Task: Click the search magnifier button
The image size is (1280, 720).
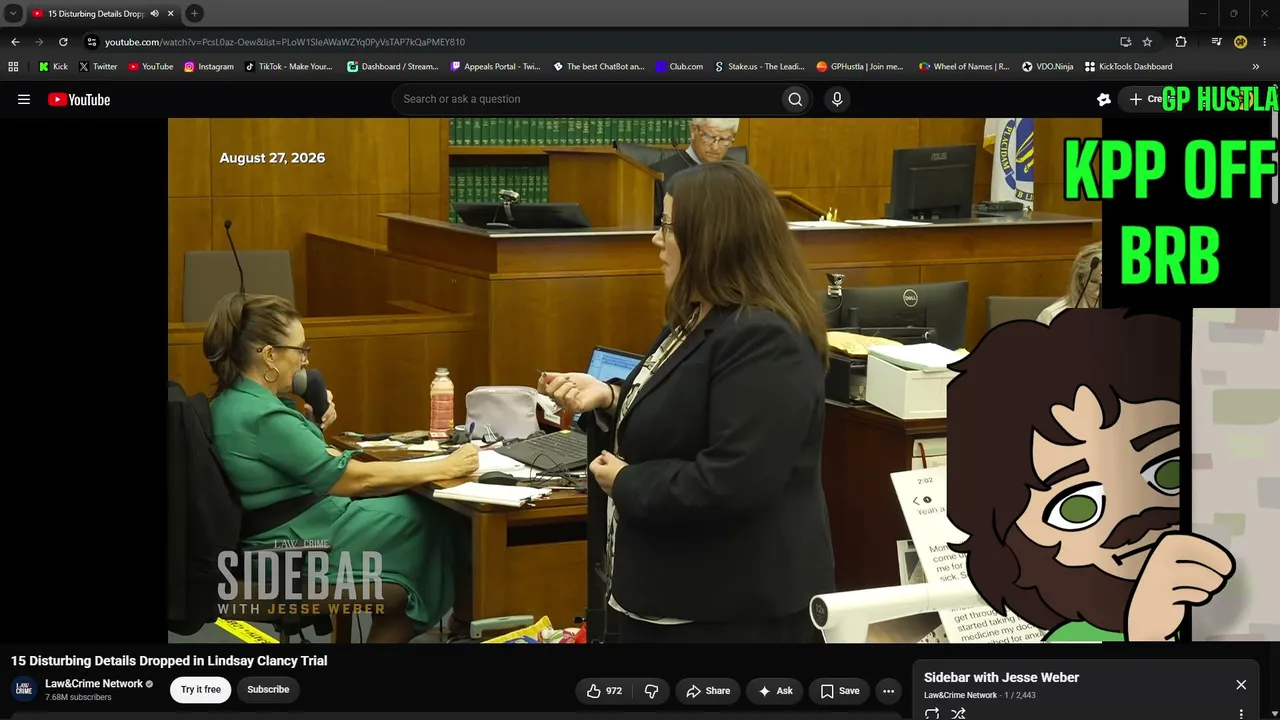Action: pyautogui.click(x=795, y=99)
